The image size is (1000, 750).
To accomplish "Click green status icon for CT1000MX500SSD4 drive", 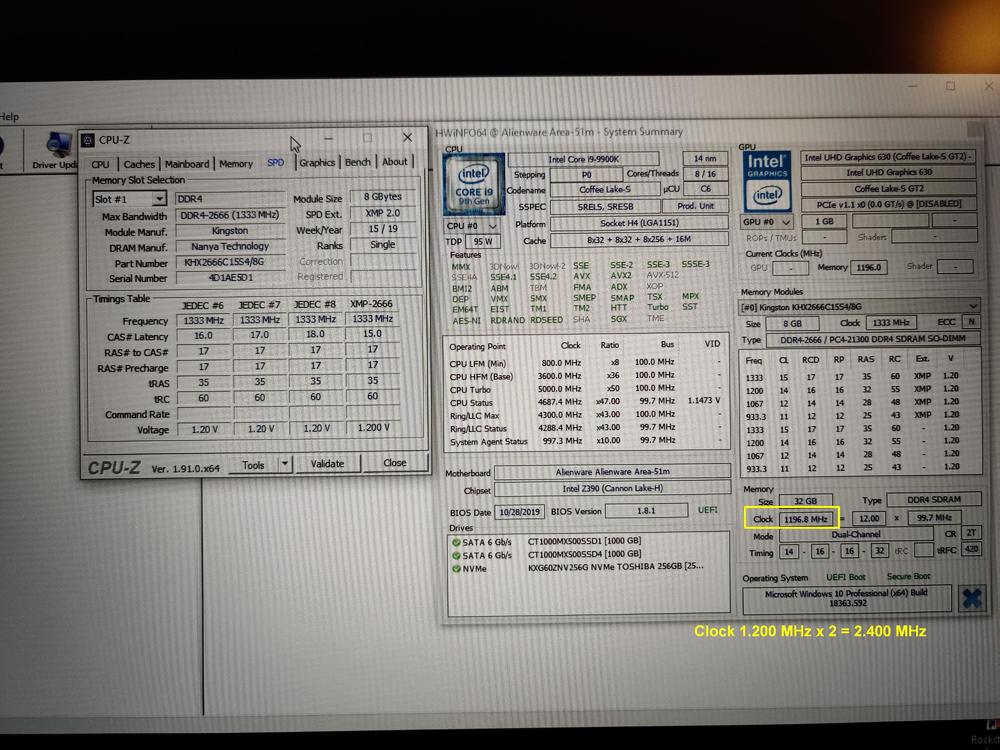I will 456,555.
